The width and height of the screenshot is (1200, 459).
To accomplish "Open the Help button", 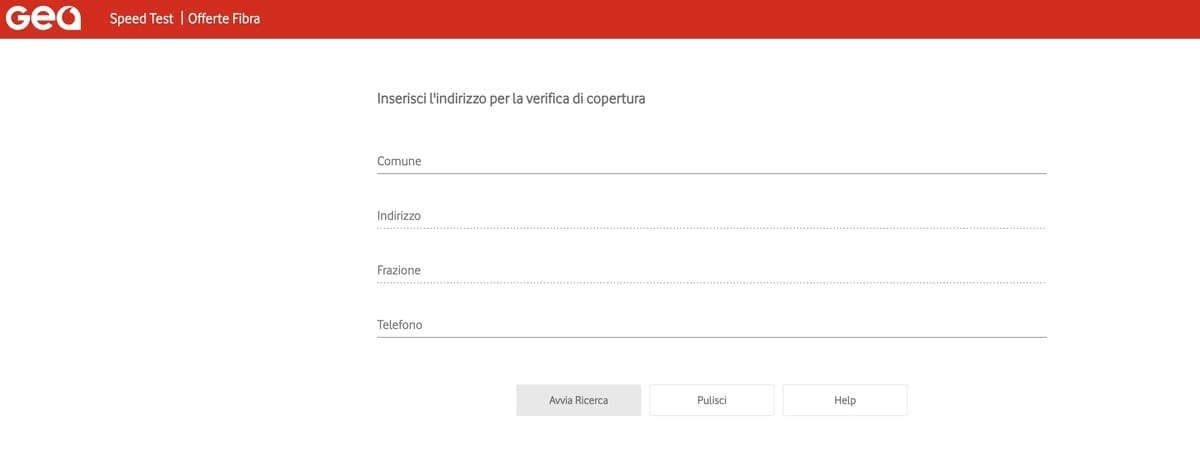I will [845, 400].
